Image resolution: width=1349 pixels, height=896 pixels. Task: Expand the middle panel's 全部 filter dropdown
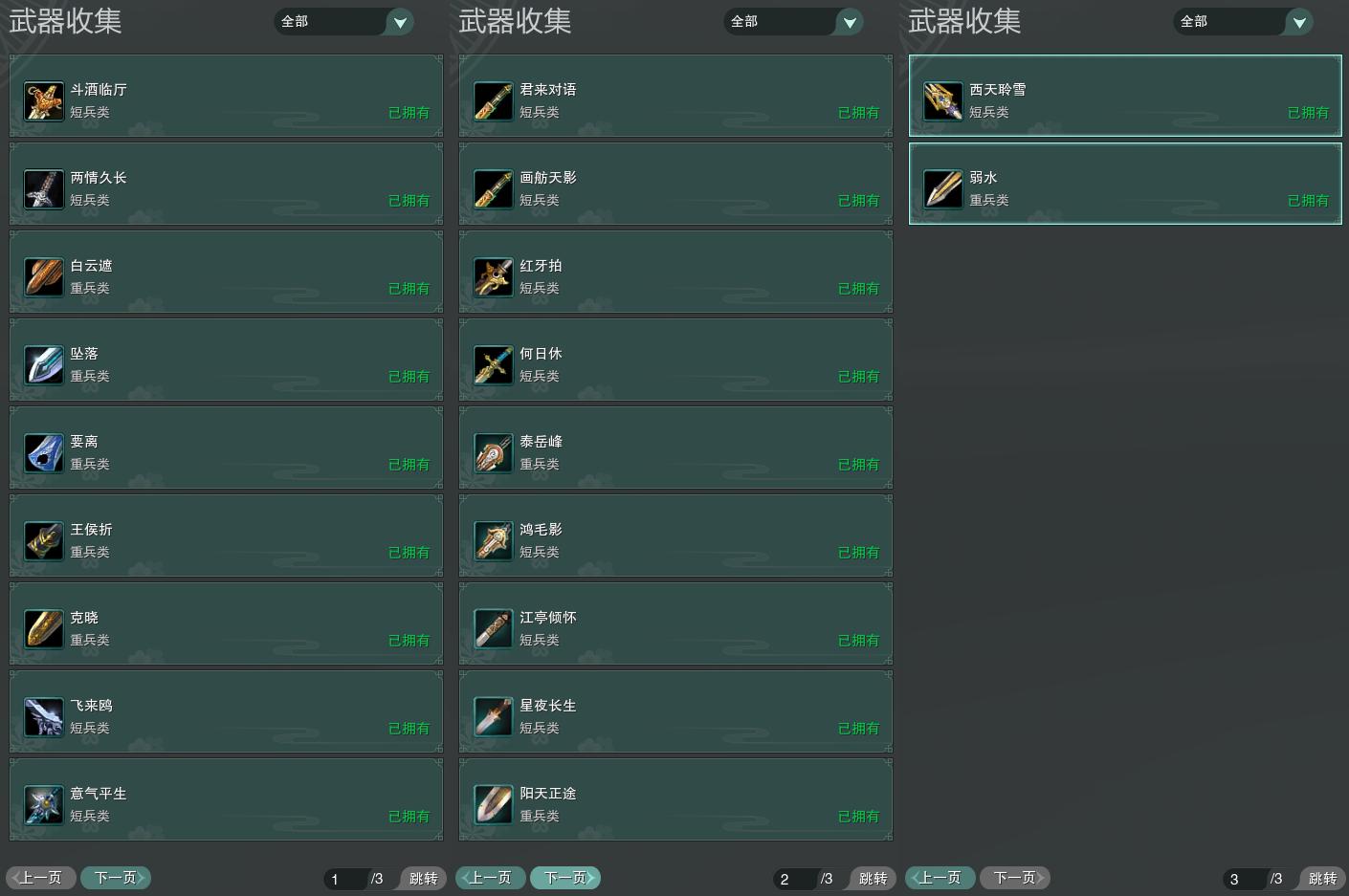(x=794, y=21)
